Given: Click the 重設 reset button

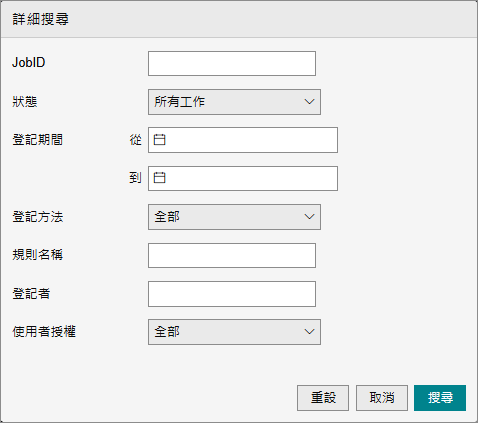Looking at the screenshot, I should 323,398.
